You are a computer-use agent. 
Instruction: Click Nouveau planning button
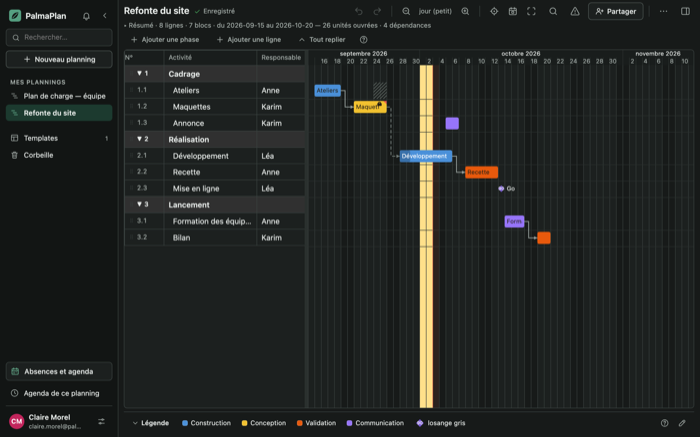pos(59,59)
